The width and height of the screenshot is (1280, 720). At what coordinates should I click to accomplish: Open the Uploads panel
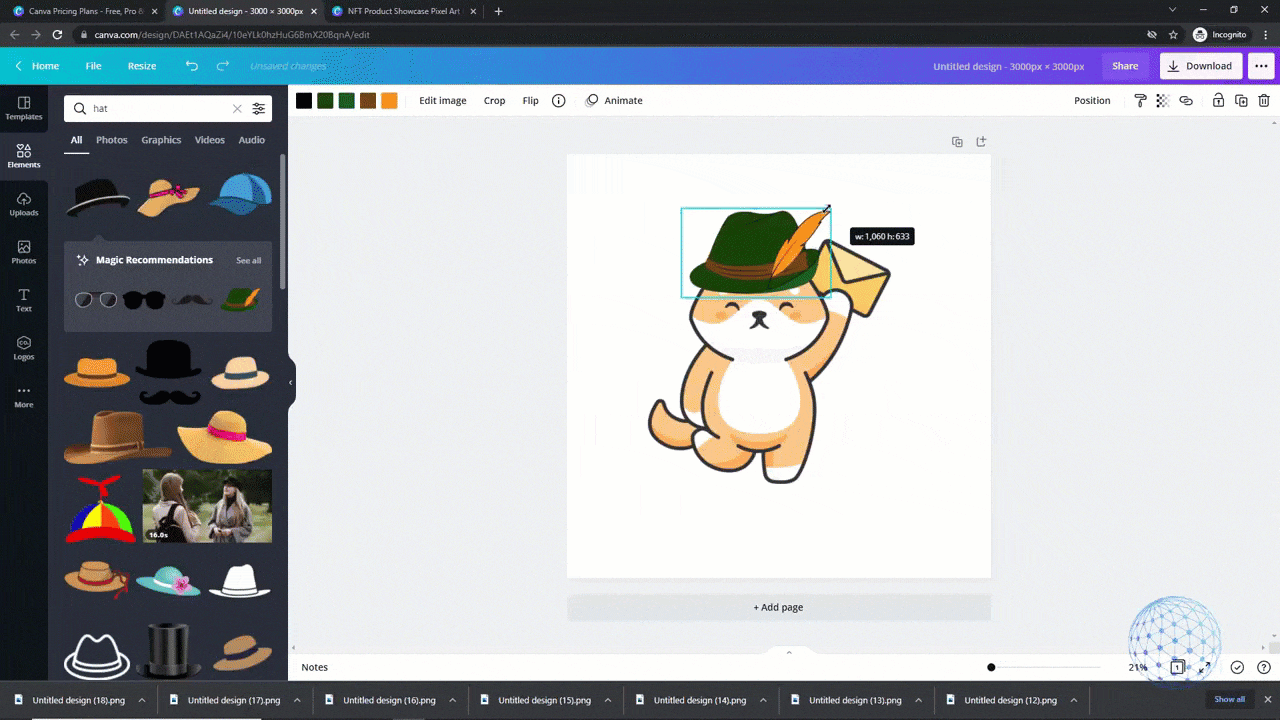23,205
